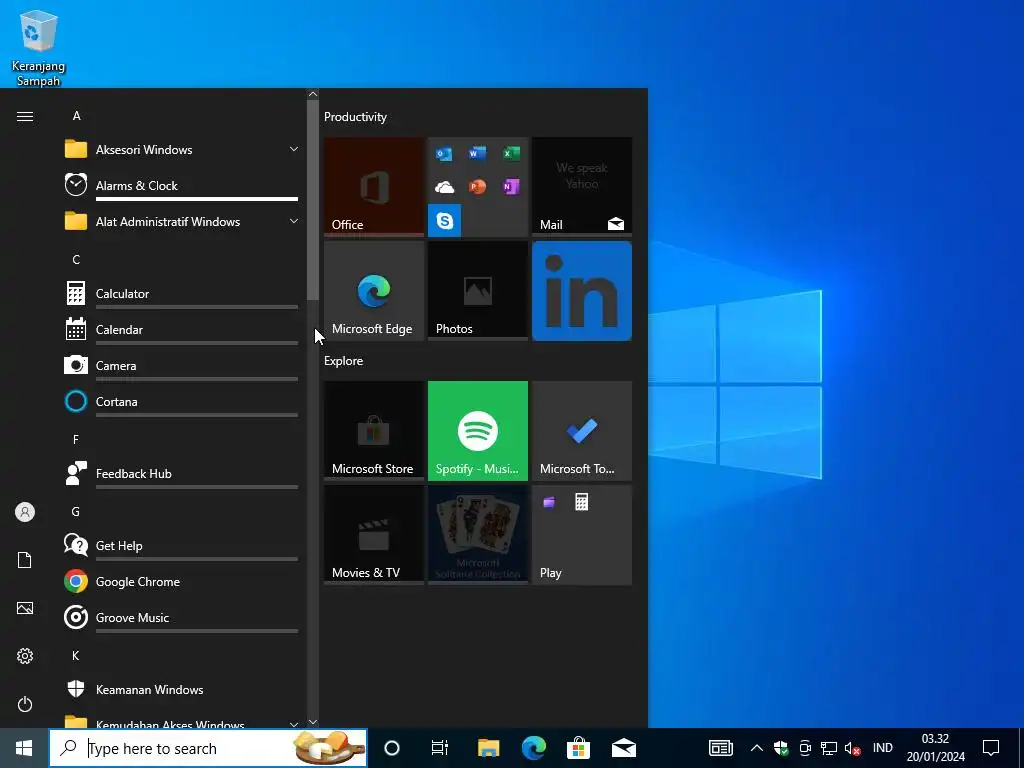1024x768 pixels.
Task: Open Microsoft Edge tile
Action: [x=374, y=291]
